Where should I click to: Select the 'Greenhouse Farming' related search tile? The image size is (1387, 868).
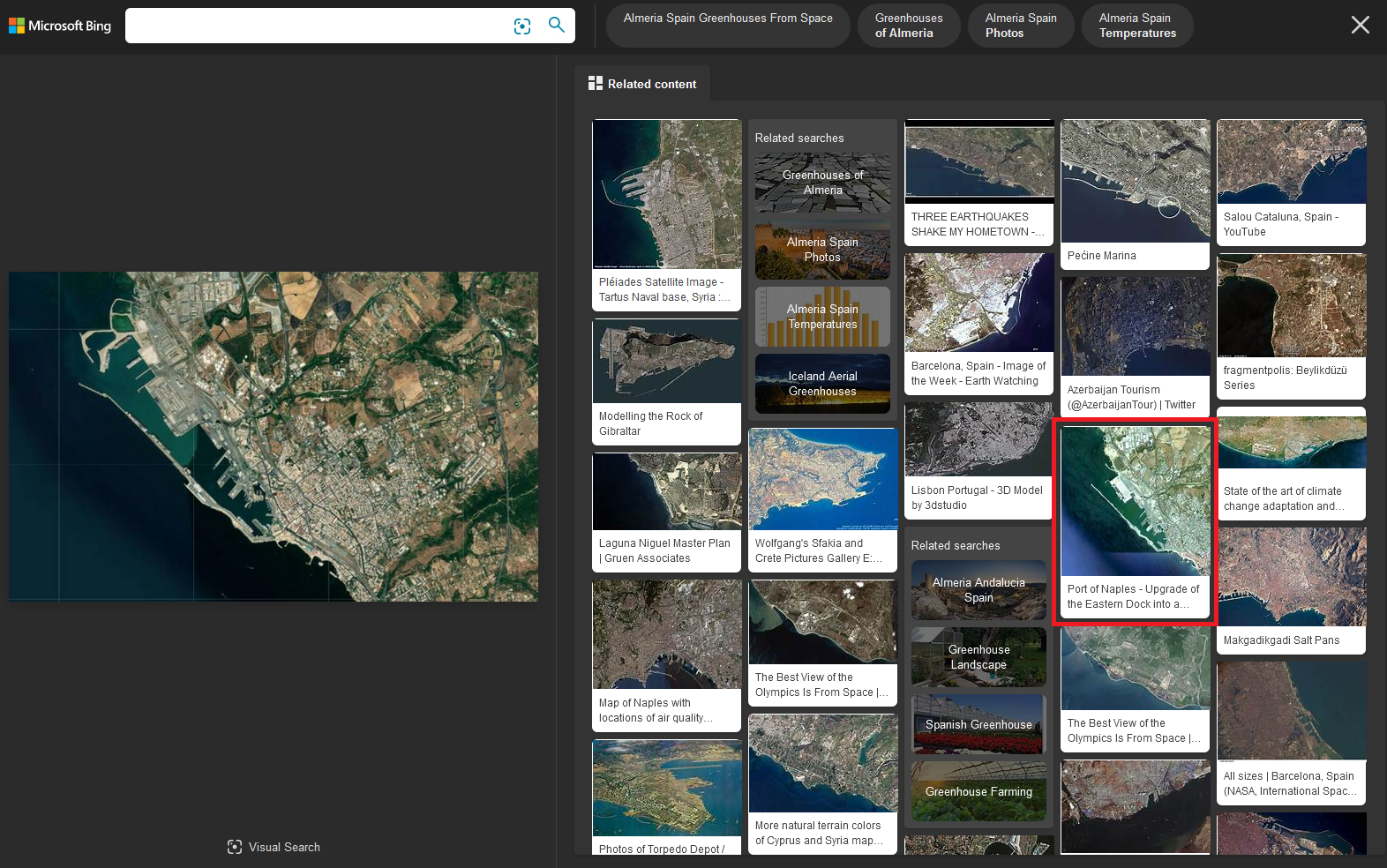978,791
